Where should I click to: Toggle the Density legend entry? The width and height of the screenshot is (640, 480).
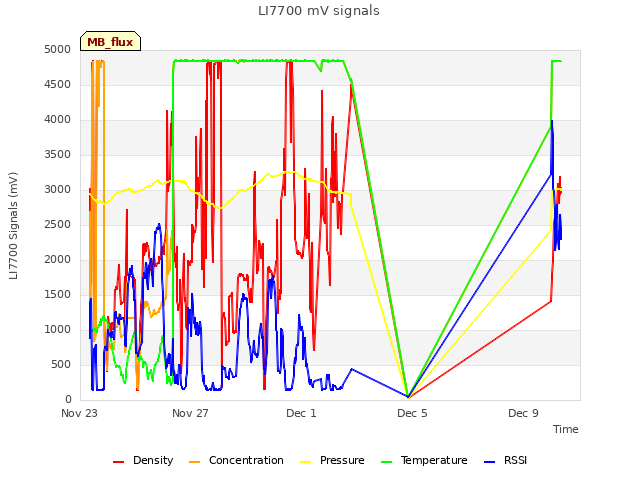pos(143,460)
